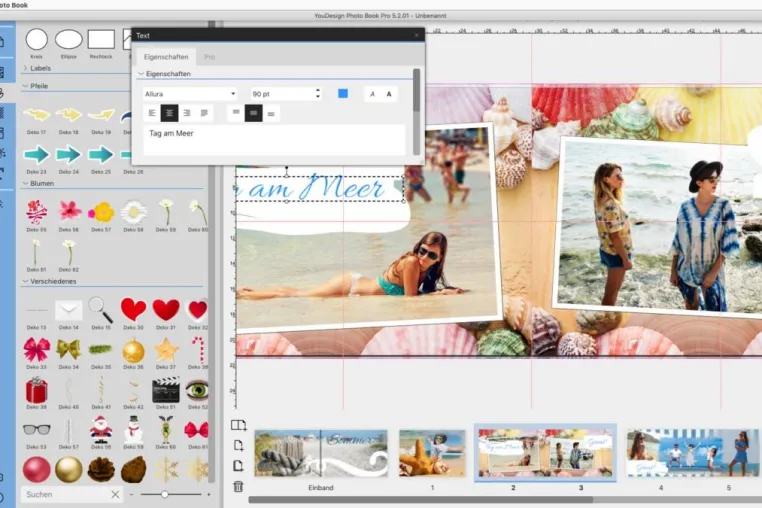The height and width of the screenshot is (508, 762).
Task: Click the decoration size slider handle
Action: pyautogui.click(x=165, y=494)
